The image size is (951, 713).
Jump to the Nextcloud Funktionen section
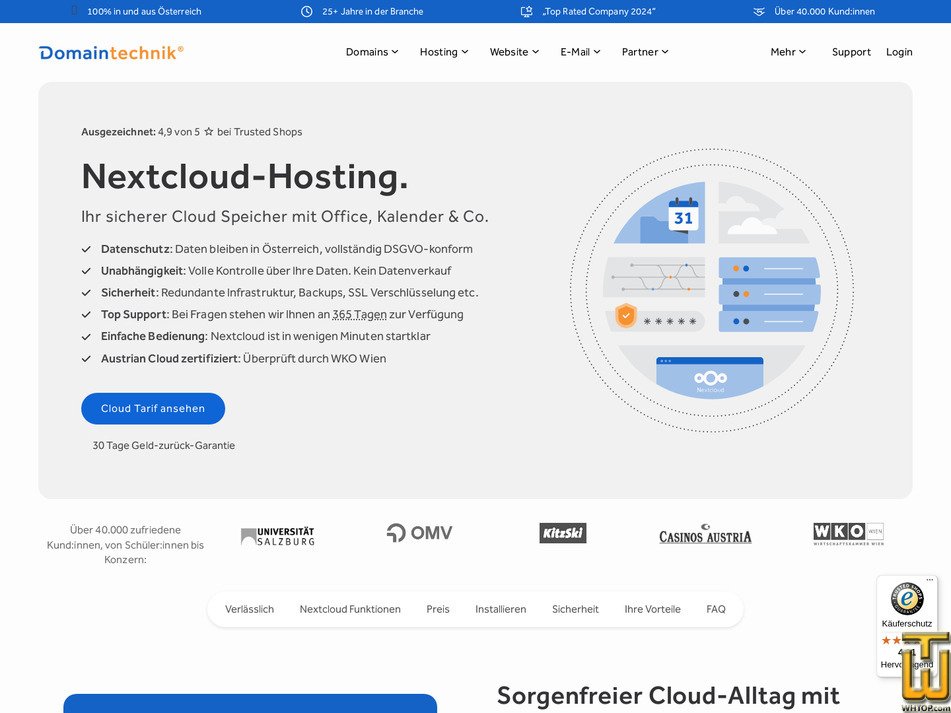pyautogui.click(x=350, y=609)
